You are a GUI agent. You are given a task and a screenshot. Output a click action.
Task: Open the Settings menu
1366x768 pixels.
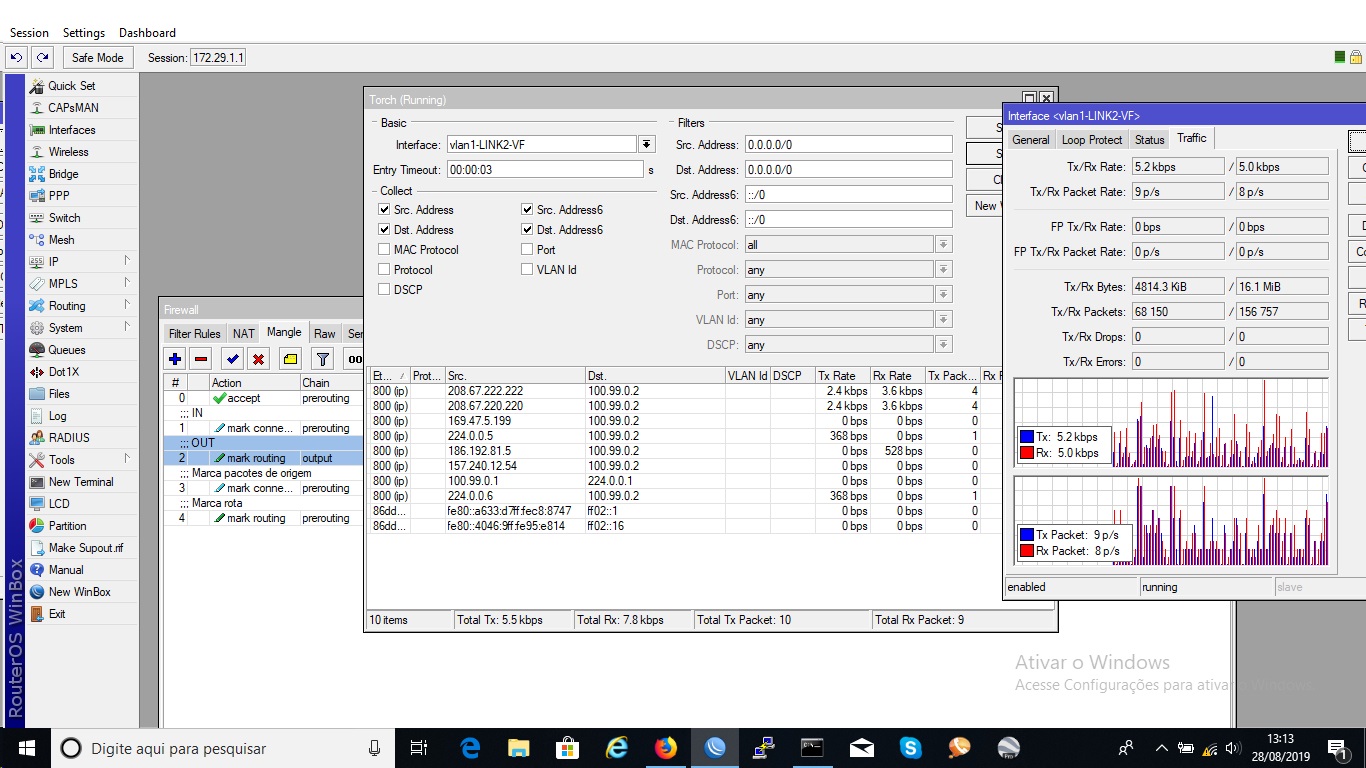(x=84, y=33)
